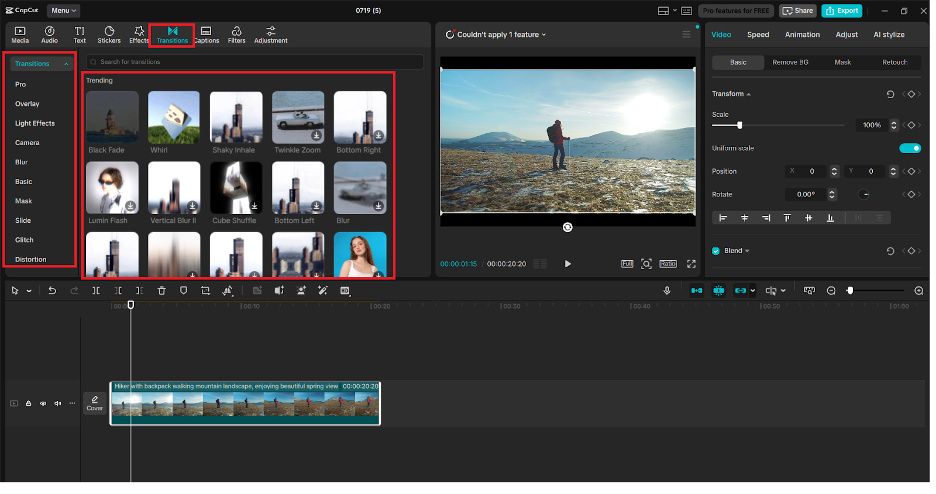The height and width of the screenshot is (494, 936).
Task: Open the Audio panel
Action: pyautogui.click(x=50, y=35)
